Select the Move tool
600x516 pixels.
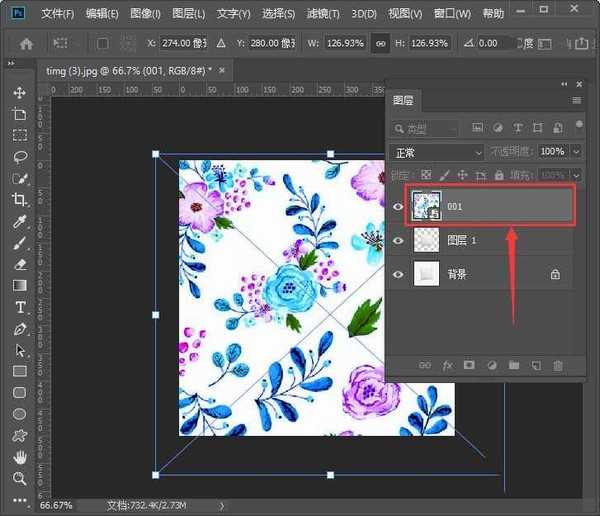tap(19, 92)
